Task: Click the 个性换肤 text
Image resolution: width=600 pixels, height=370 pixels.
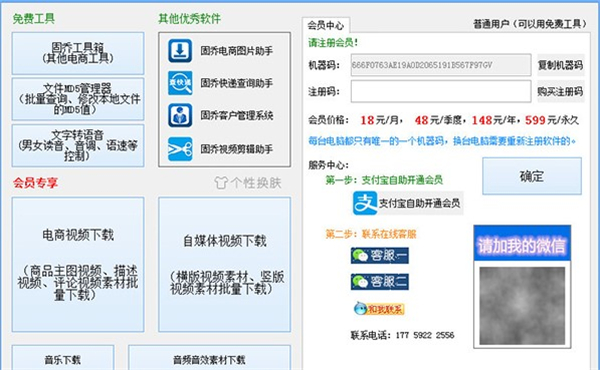Action: point(256,183)
